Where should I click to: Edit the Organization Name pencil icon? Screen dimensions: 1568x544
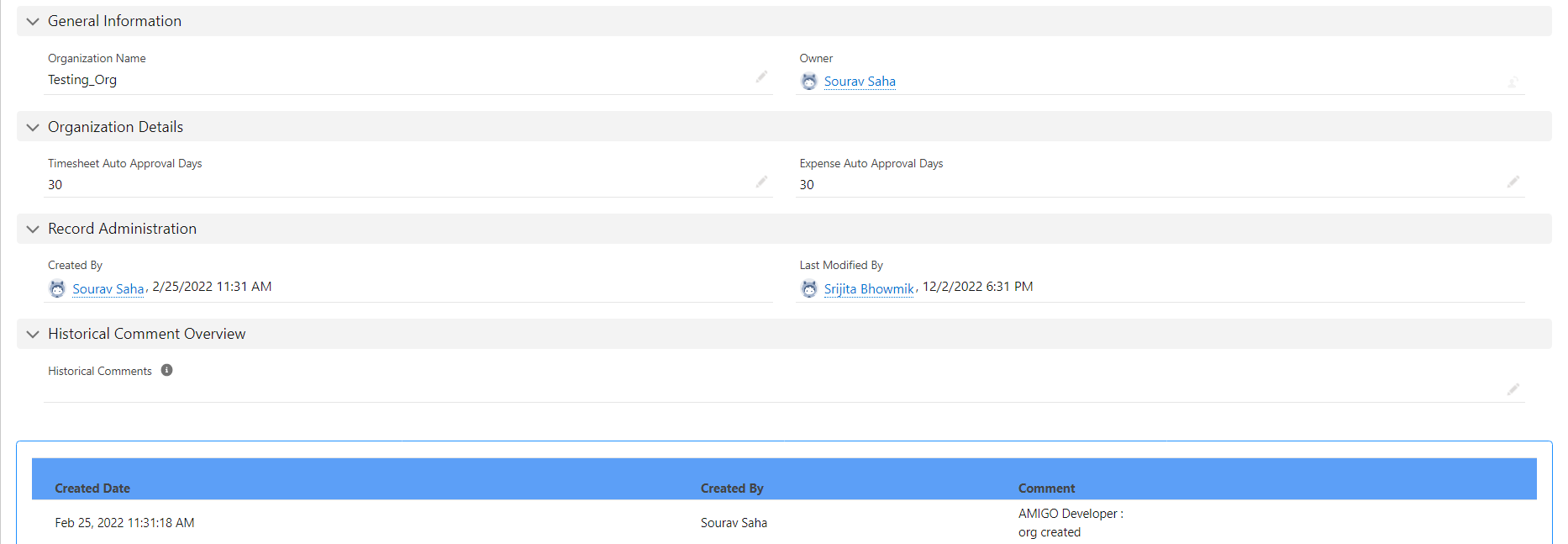click(761, 77)
